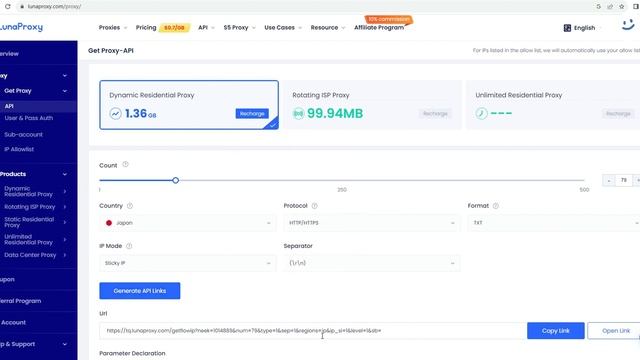640x360 pixels.
Task: Click Count slider handle
Action: pyautogui.click(x=176, y=180)
